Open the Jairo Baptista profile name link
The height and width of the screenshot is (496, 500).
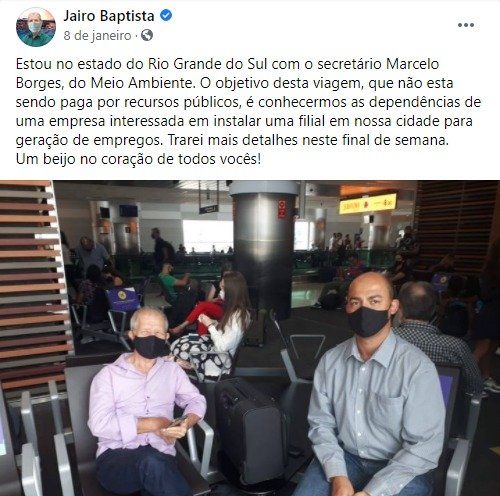109,16
